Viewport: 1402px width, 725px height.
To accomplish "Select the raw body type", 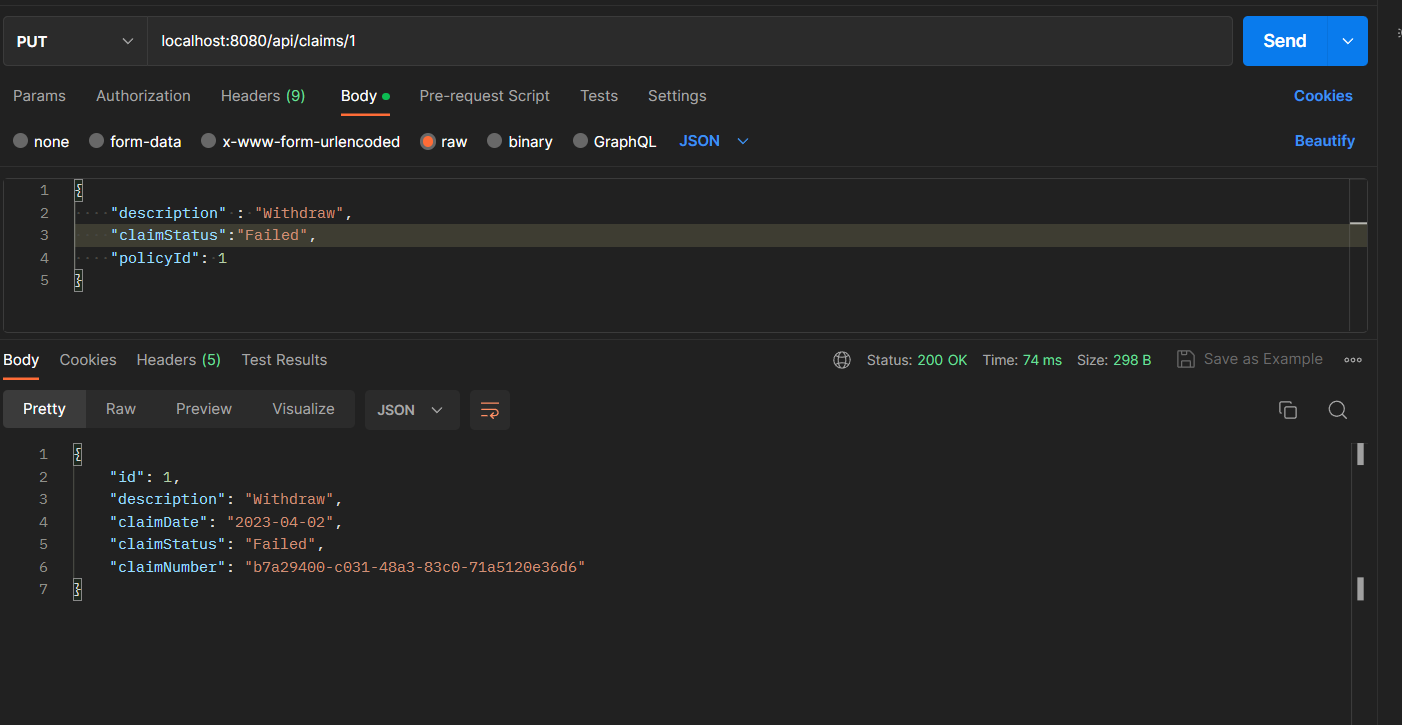I will tap(444, 142).
